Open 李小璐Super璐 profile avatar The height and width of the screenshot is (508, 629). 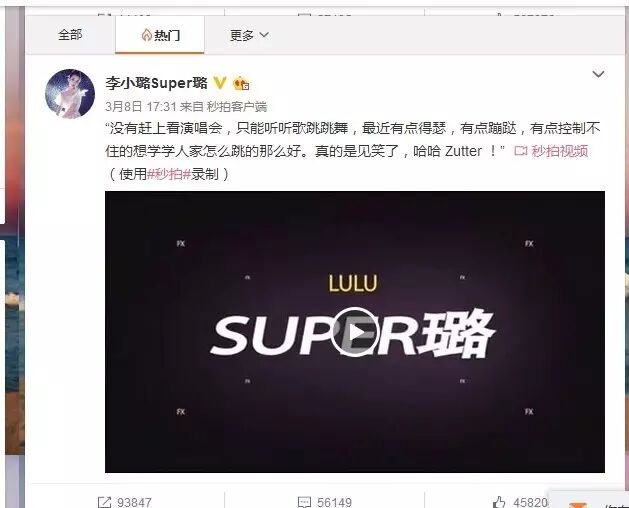pyautogui.click(x=70, y=94)
